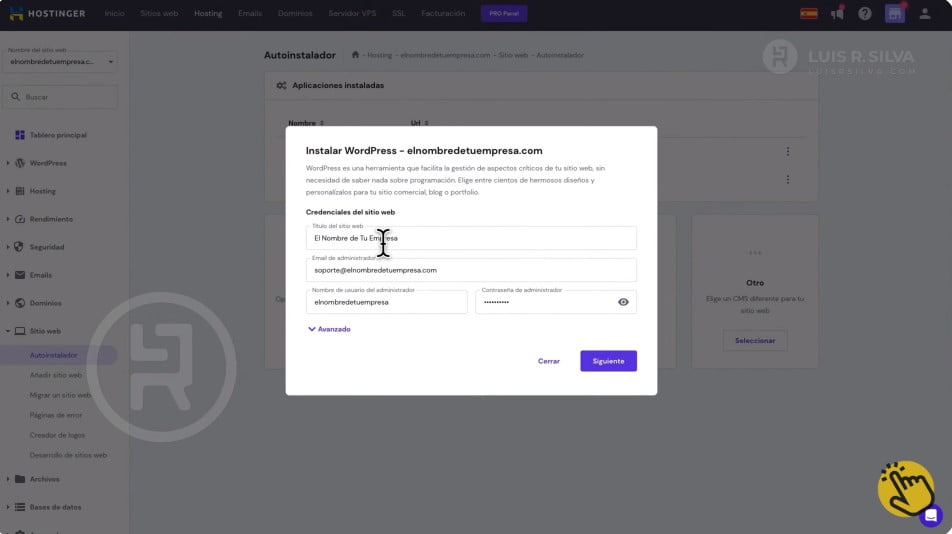Viewport: 952px width, 534px height.
Task: Open SSL in top navigation
Action: pyautogui.click(x=398, y=13)
